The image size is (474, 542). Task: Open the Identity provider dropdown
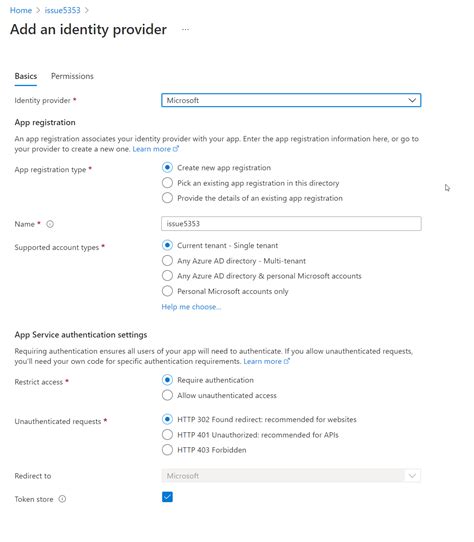(291, 100)
